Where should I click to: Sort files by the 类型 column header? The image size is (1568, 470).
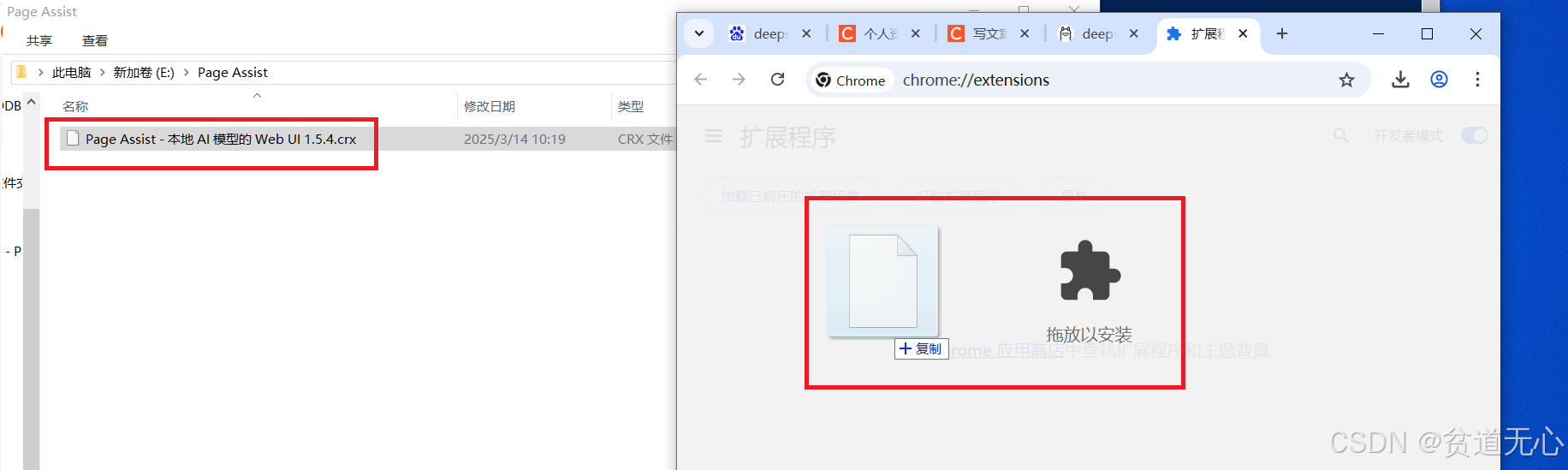pyautogui.click(x=631, y=106)
